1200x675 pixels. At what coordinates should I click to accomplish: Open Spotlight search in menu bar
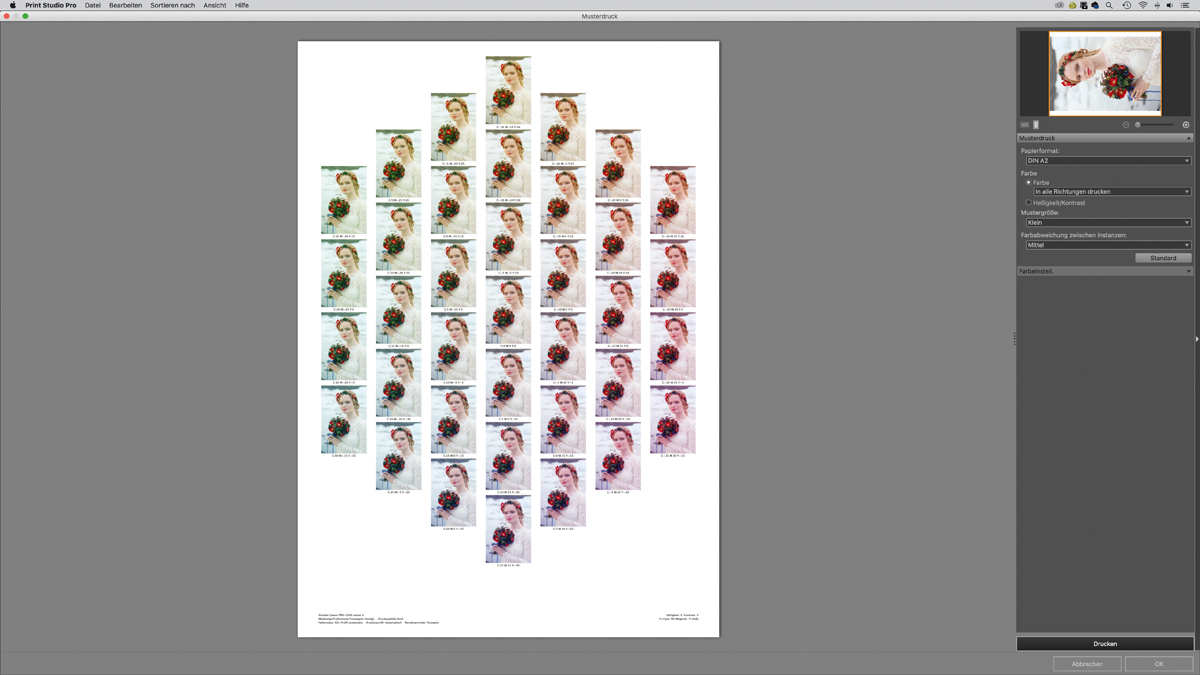pos(1109,5)
